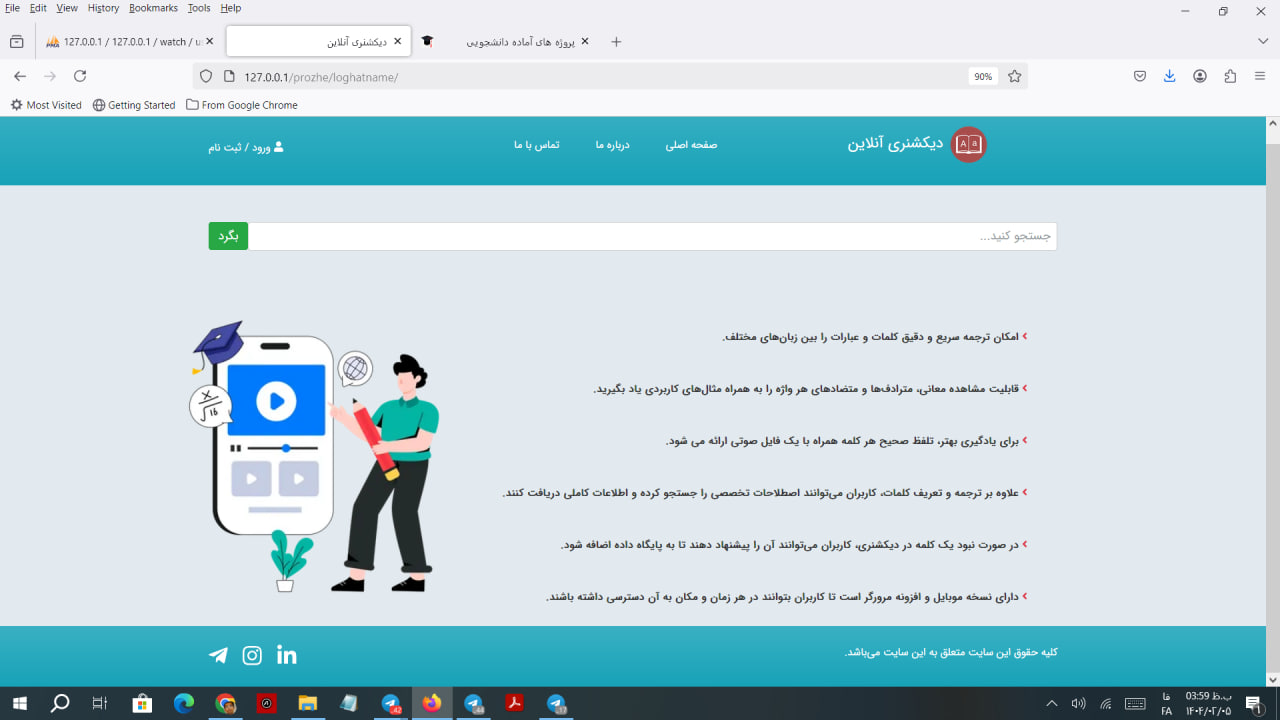Reload the page with the refresh icon
The image size is (1280, 720).
pyautogui.click(x=79, y=76)
